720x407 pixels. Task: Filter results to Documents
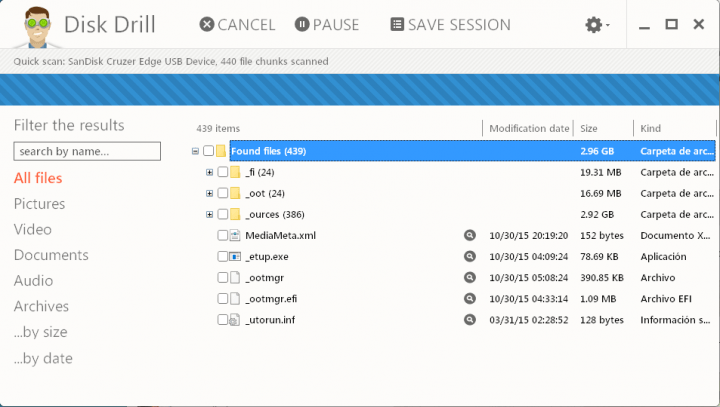[x=51, y=255]
